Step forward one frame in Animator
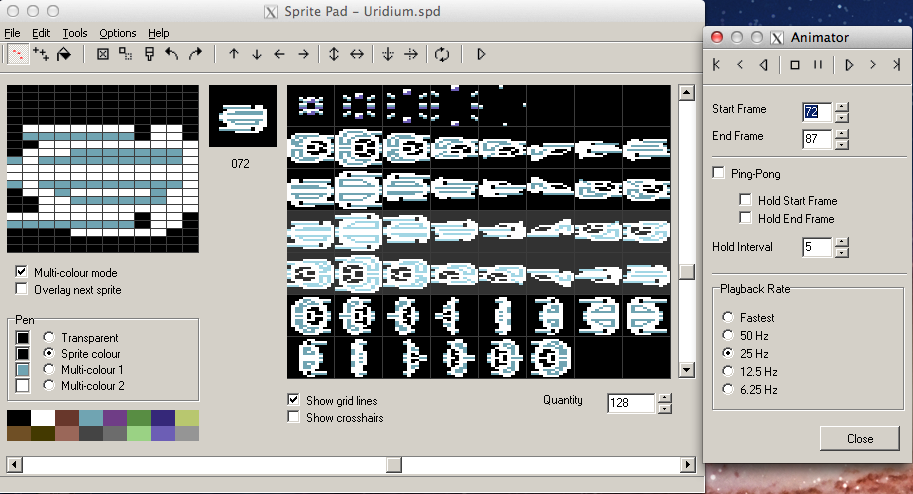913x494 pixels. pos(872,65)
